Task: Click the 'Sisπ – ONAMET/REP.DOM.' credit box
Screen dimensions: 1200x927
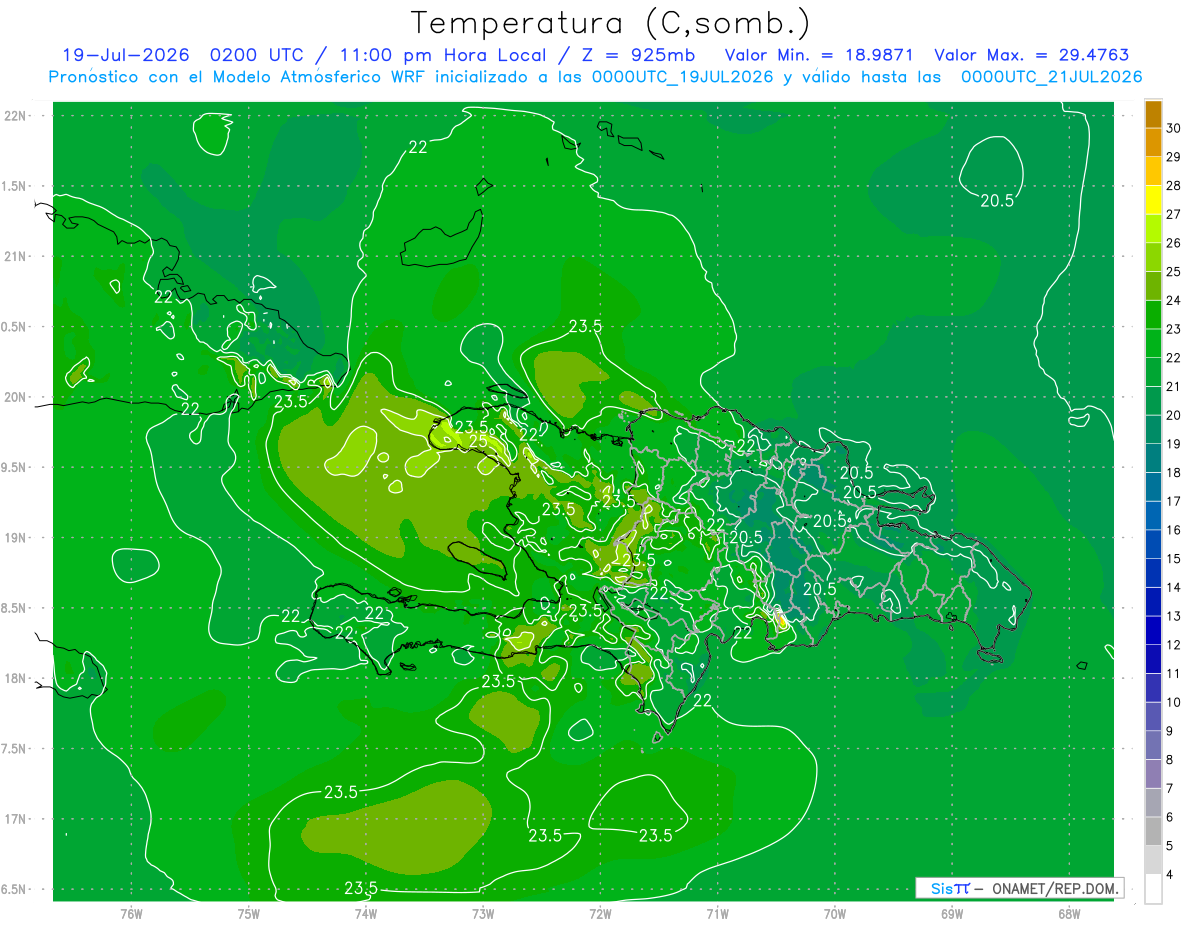Action: coord(1019,888)
